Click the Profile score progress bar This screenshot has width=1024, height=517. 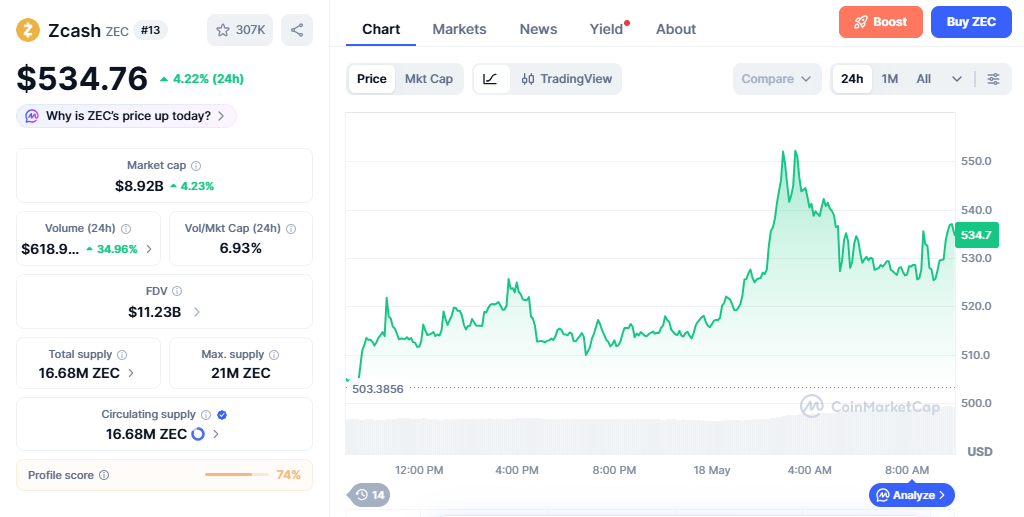click(x=236, y=475)
